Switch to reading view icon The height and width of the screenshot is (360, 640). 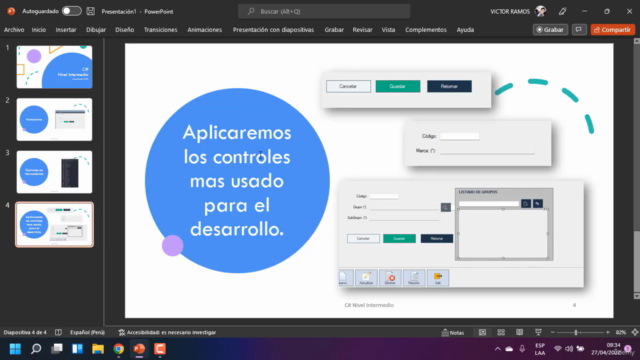[519, 332]
